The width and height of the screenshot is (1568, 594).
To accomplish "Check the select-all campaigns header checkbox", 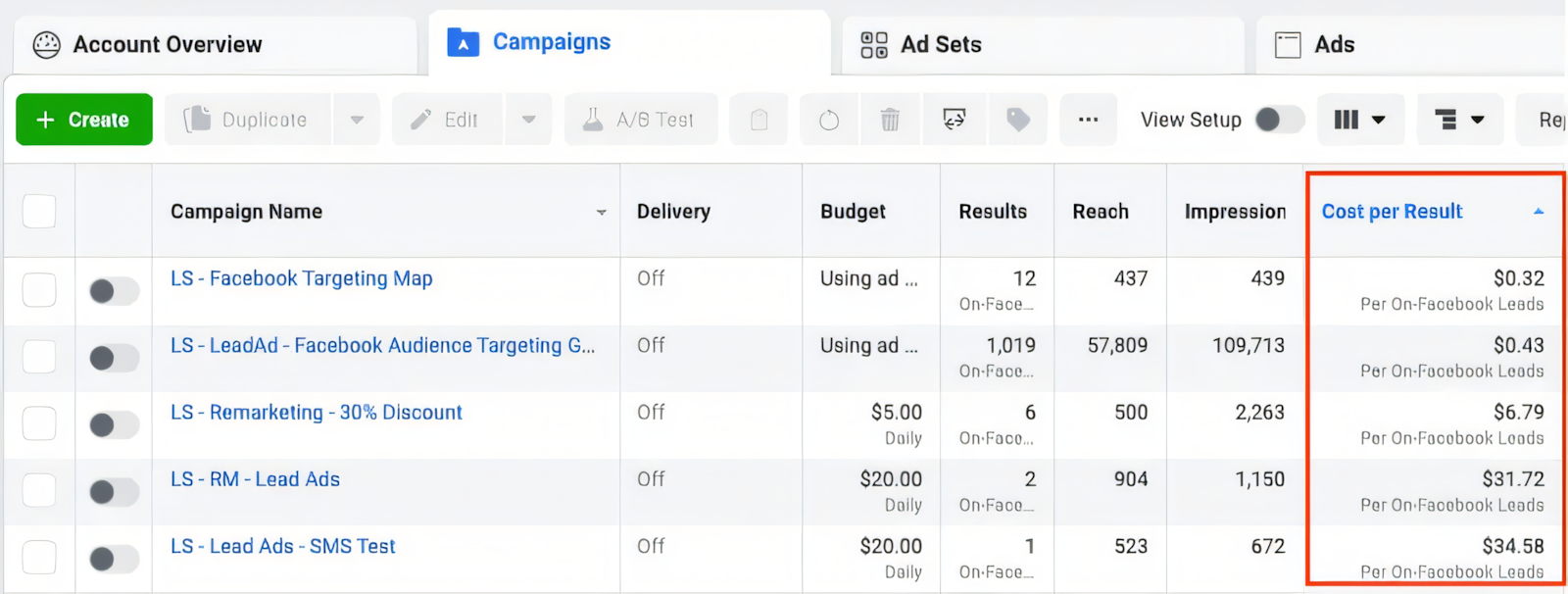I will point(39,212).
